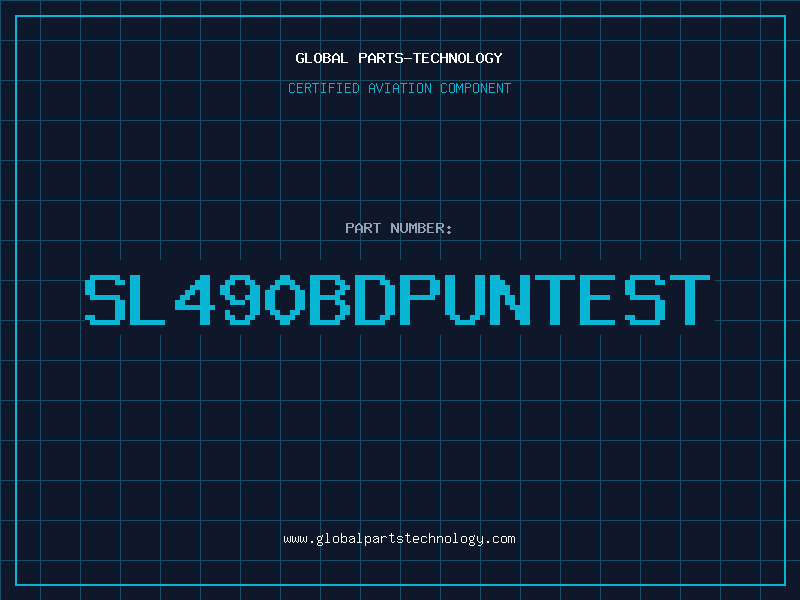Viewport: 800px width, 600px height.
Task: Click the CERTIFIED AVIATION COMPONENT subtitle
Action: click(399, 88)
